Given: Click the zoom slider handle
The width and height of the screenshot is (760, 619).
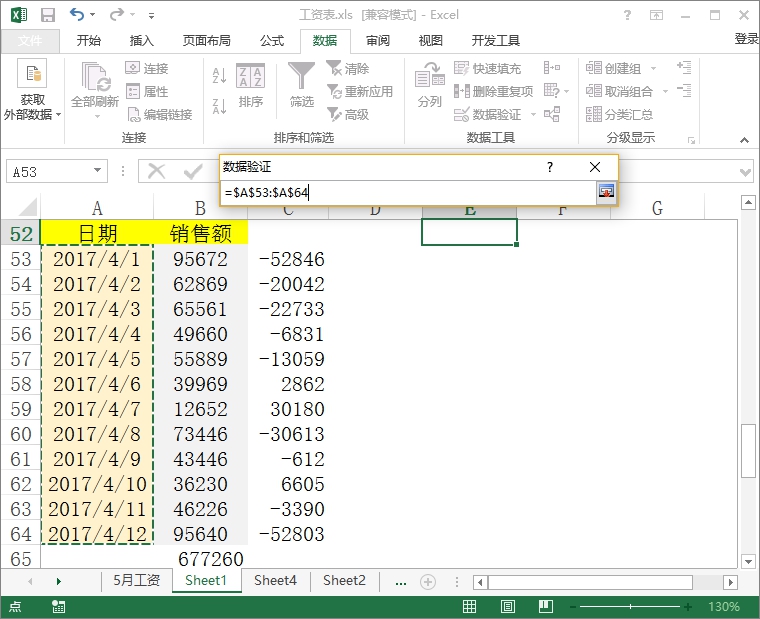Looking at the screenshot, I should pyautogui.click(x=630, y=606).
